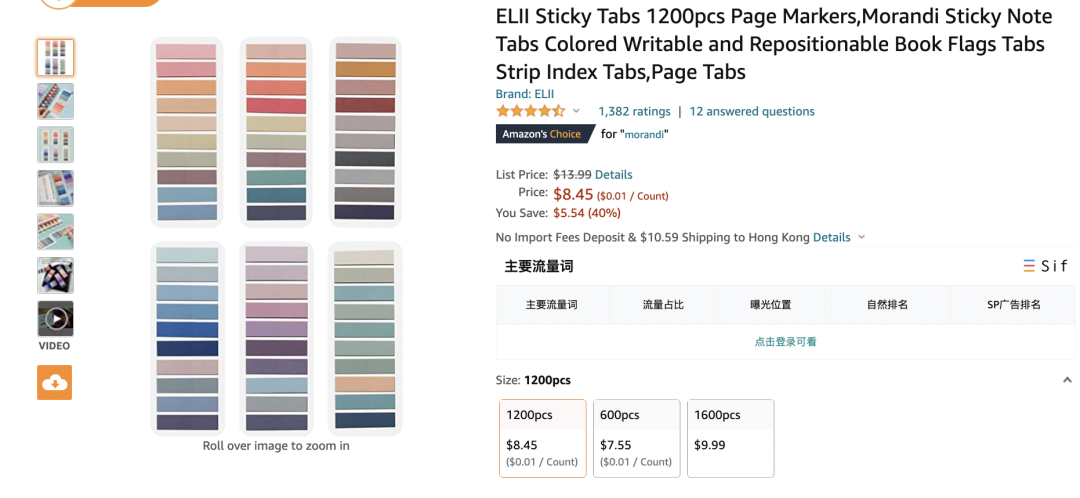Select the second product image thumbnail

(x=55, y=101)
